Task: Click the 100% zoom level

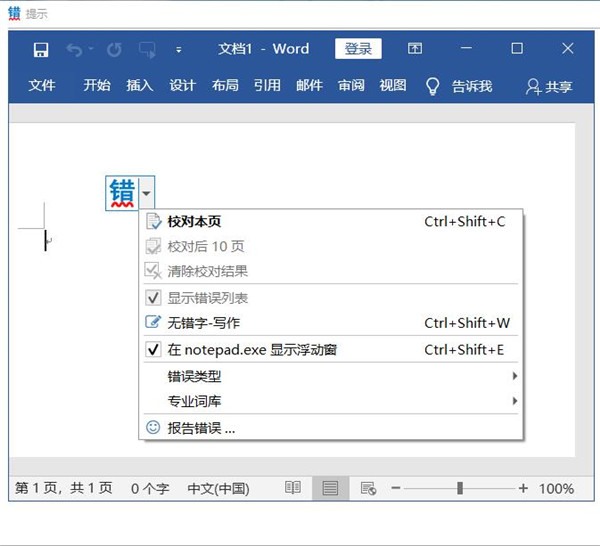Action: pyautogui.click(x=556, y=489)
